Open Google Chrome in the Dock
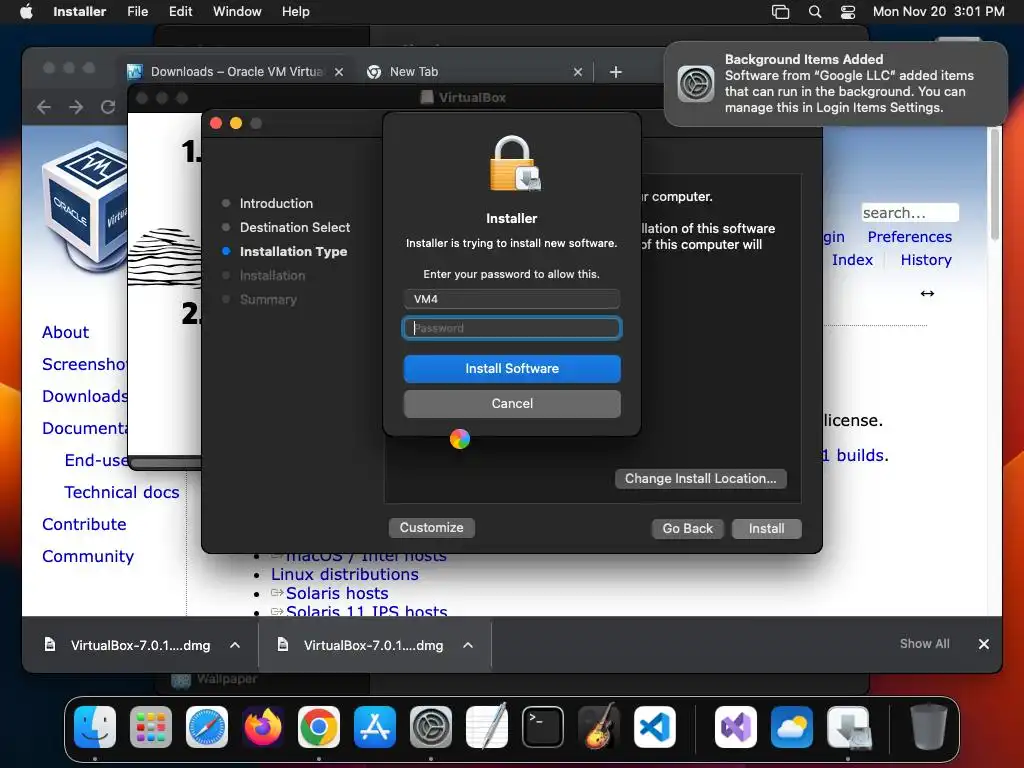1024x768 pixels. pos(319,727)
